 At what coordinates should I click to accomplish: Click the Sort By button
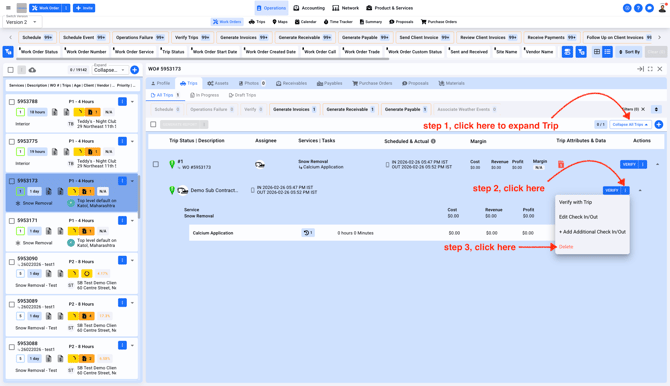pyautogui.click(x=629, y=52)
